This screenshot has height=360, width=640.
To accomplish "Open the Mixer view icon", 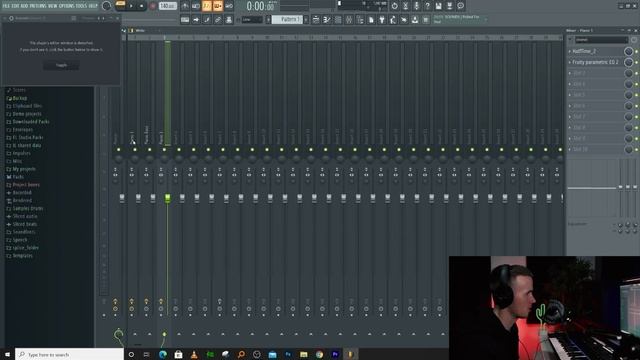I will (349, 20).
